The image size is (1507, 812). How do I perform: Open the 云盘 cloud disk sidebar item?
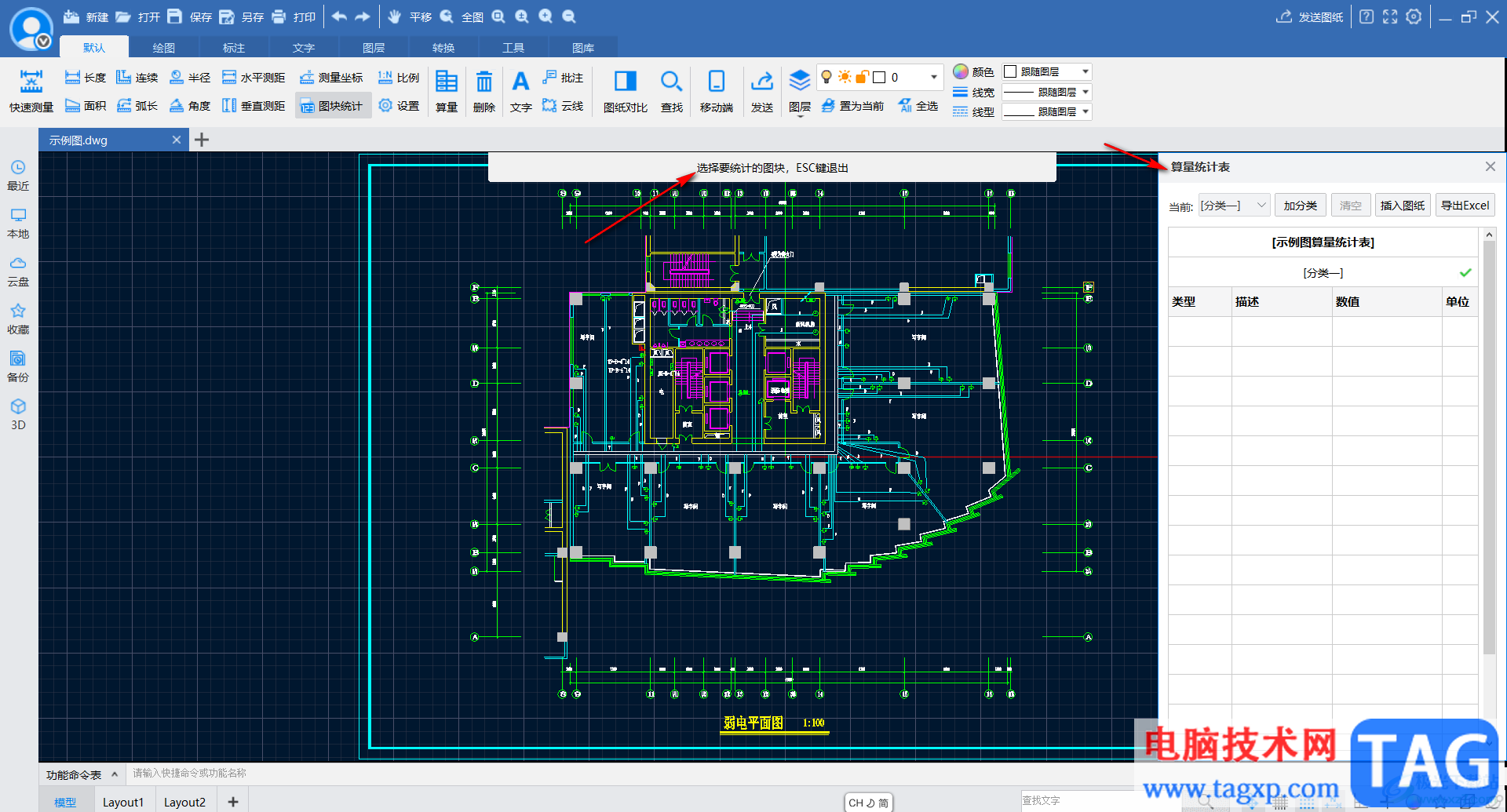[x=18, y=271]
